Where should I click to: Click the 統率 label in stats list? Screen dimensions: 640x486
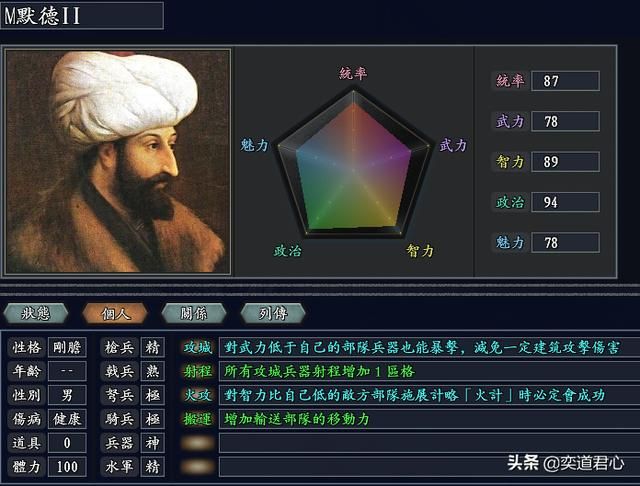[510, 81]
